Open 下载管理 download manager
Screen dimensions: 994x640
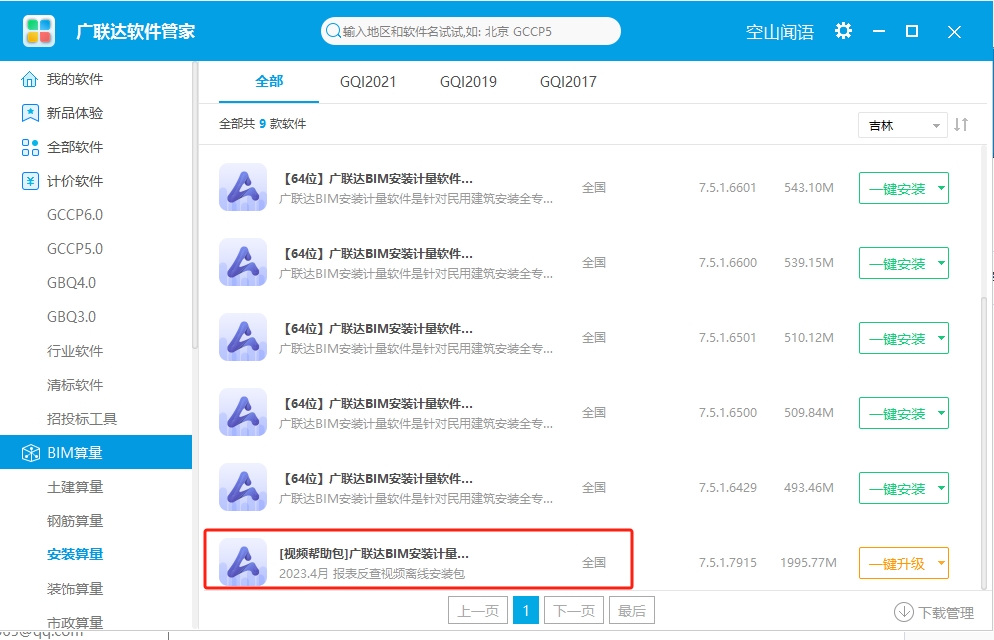934,612
